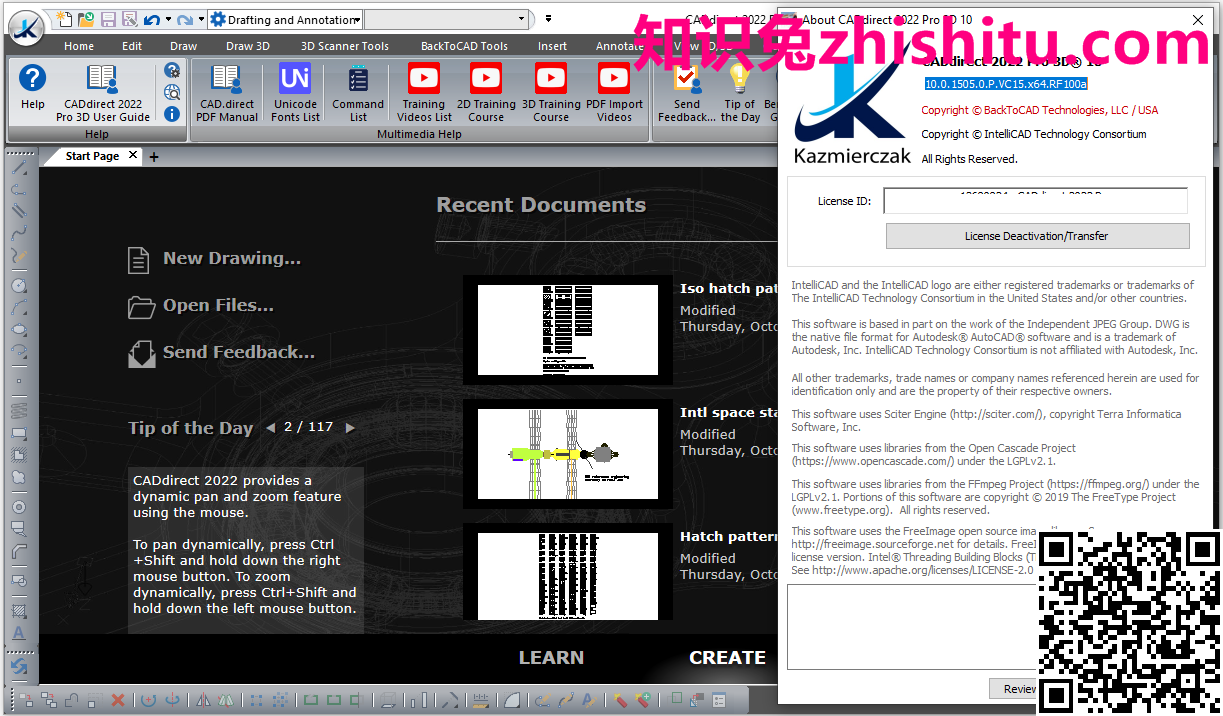This screenshot has width=1223, height=716.
Task: Open Customize Quick Access Toolbar arrow
Action: coord(548,19)
